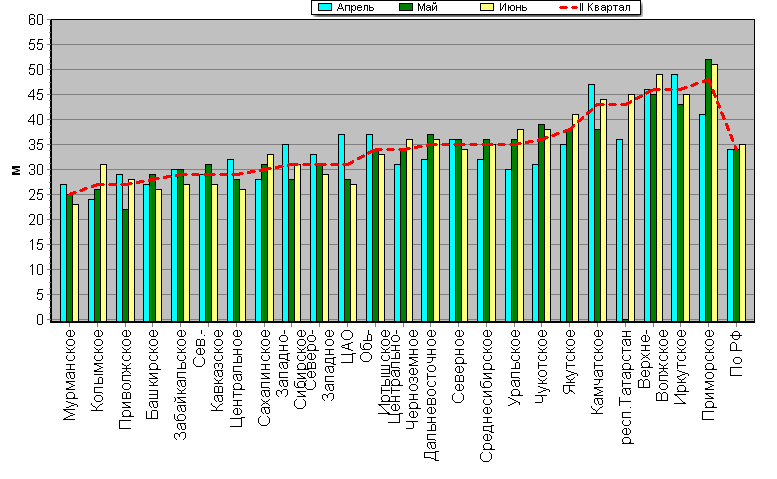
Task: Select the II Квартал legend label
Action: (605, 7)
